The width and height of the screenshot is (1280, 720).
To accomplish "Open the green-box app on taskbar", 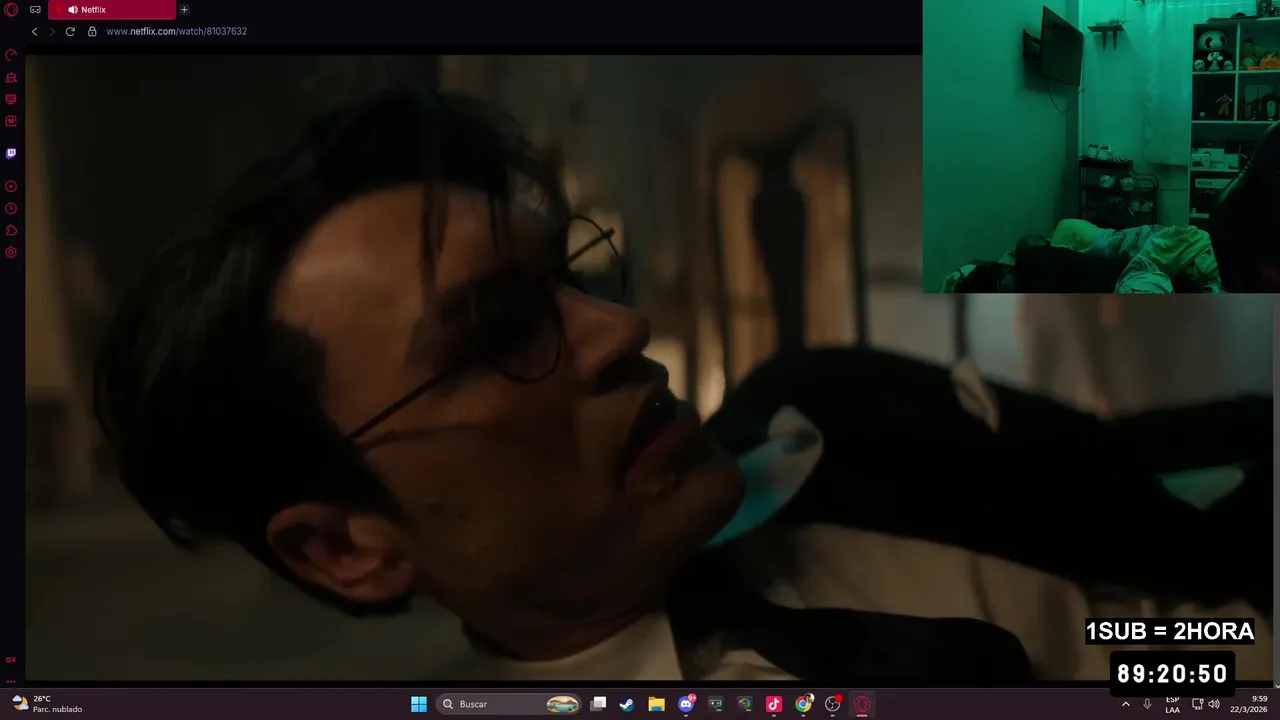I will point(744,704).
